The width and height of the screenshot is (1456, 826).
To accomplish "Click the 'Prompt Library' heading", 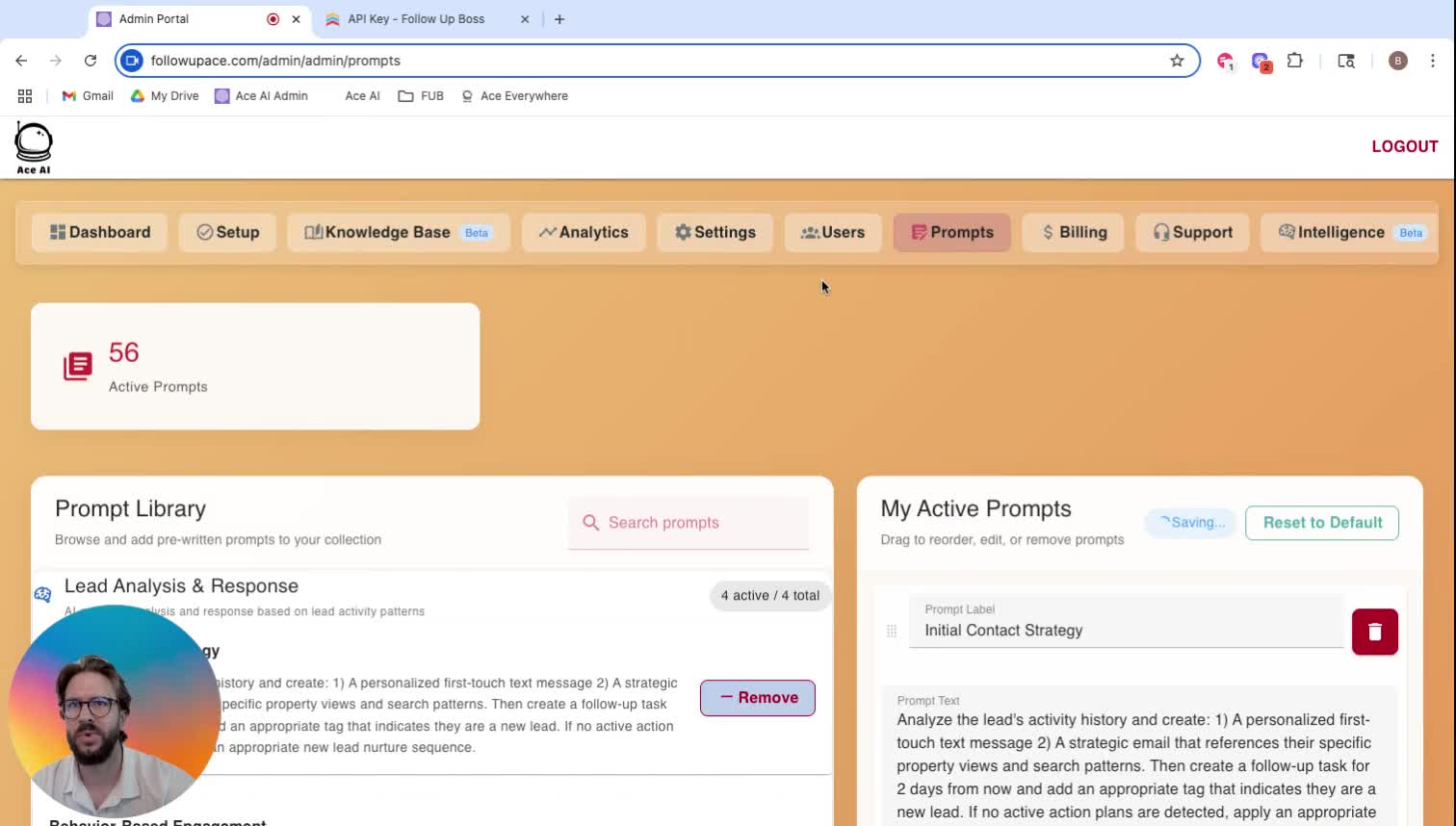I will click(130, 508).
